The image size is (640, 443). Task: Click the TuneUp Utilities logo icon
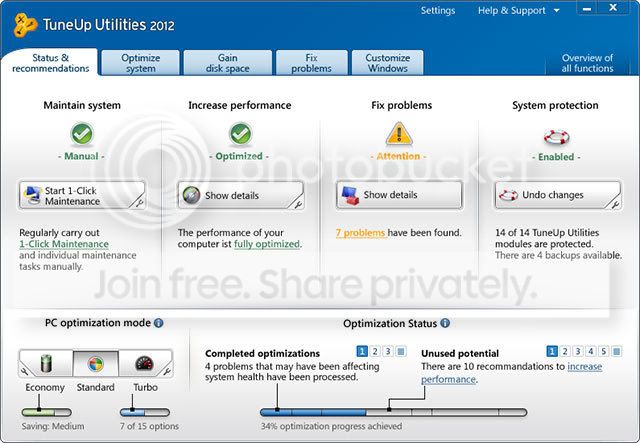(x=25, y=25)
